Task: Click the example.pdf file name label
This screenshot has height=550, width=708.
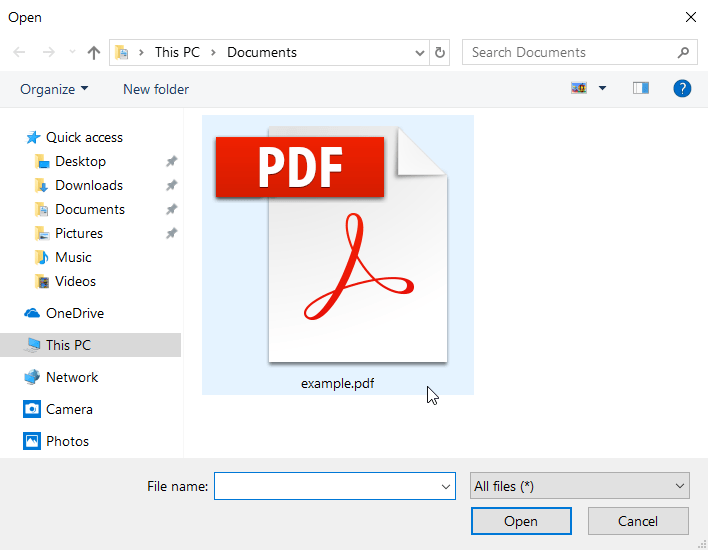Action: 337,383
